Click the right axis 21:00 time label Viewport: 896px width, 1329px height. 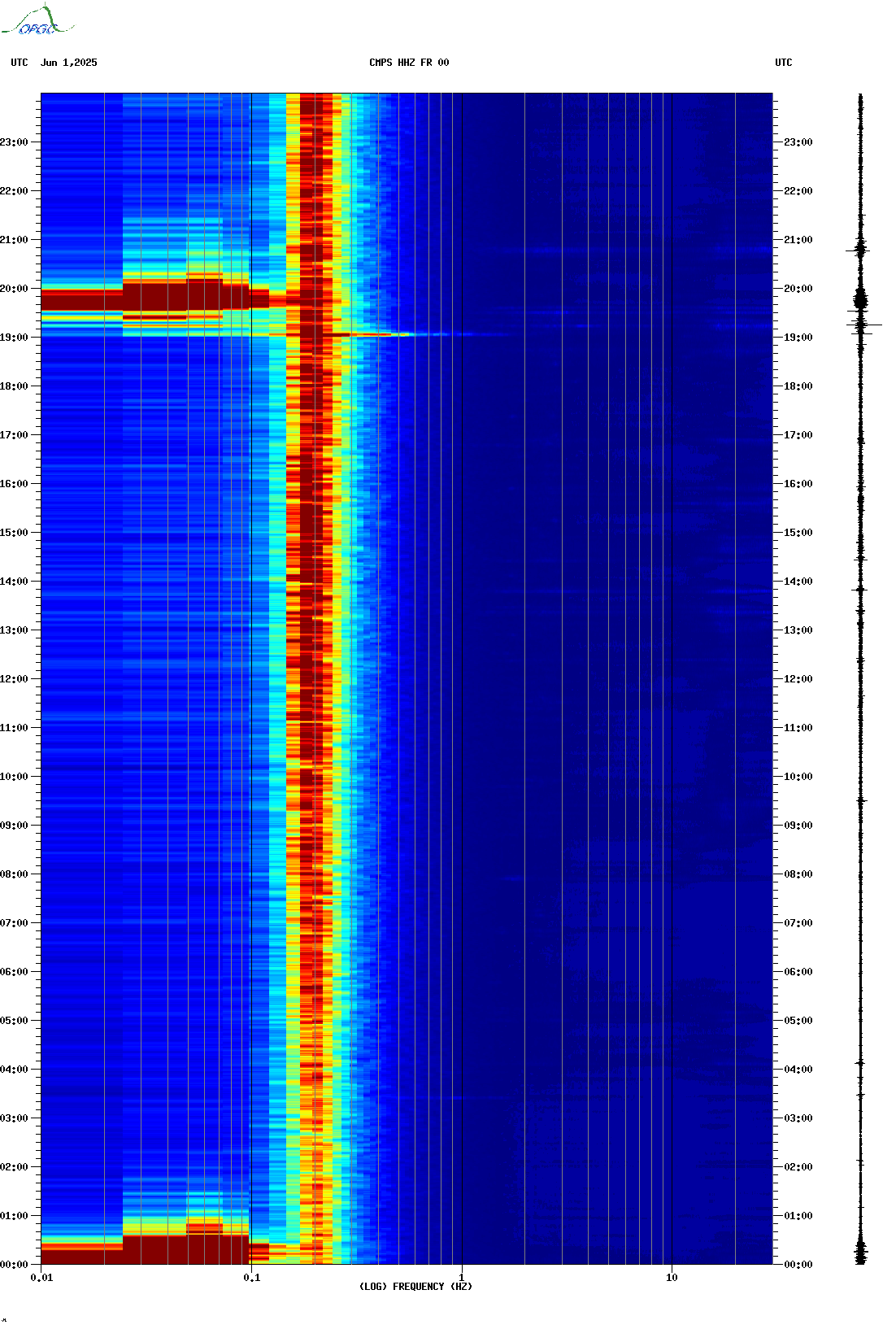798,240
